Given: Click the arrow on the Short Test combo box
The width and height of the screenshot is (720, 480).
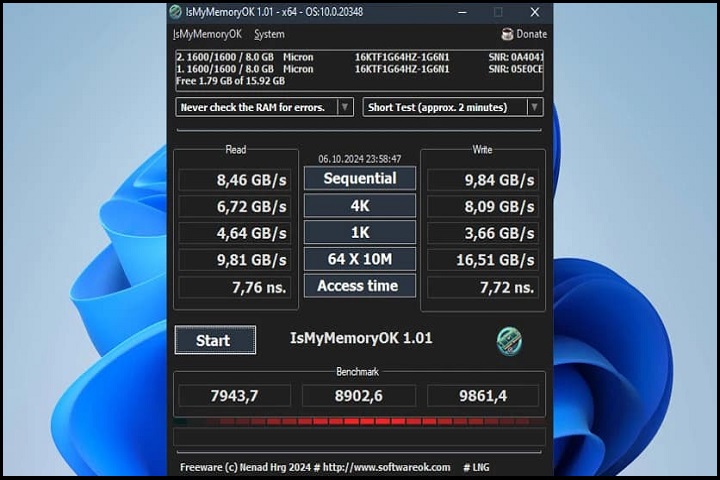Looking at the screenshot, I should [535, 107].
